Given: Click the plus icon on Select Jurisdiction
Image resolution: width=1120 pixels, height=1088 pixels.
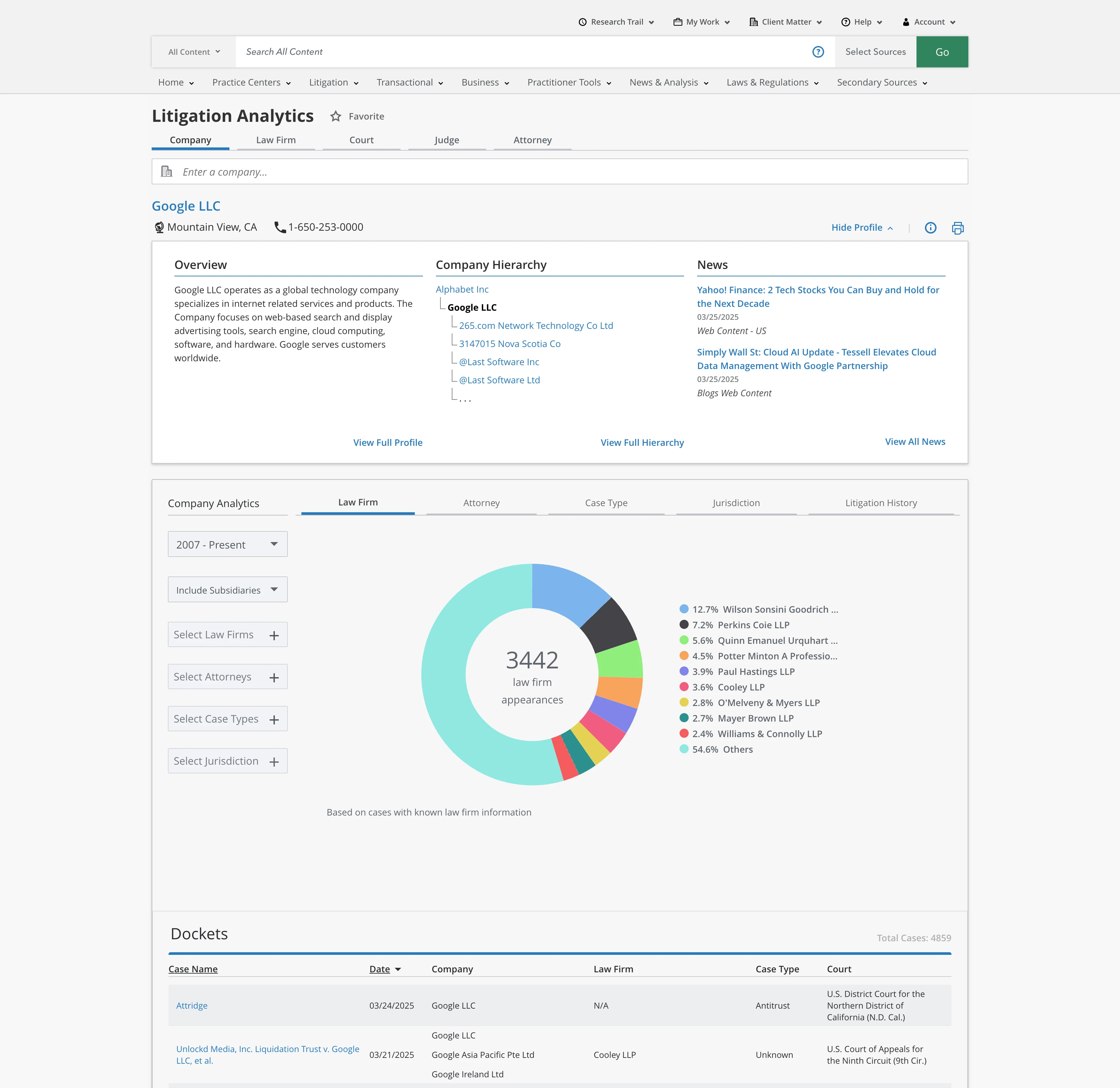Looking at the screenshot, I should click(x=274, y=762).
